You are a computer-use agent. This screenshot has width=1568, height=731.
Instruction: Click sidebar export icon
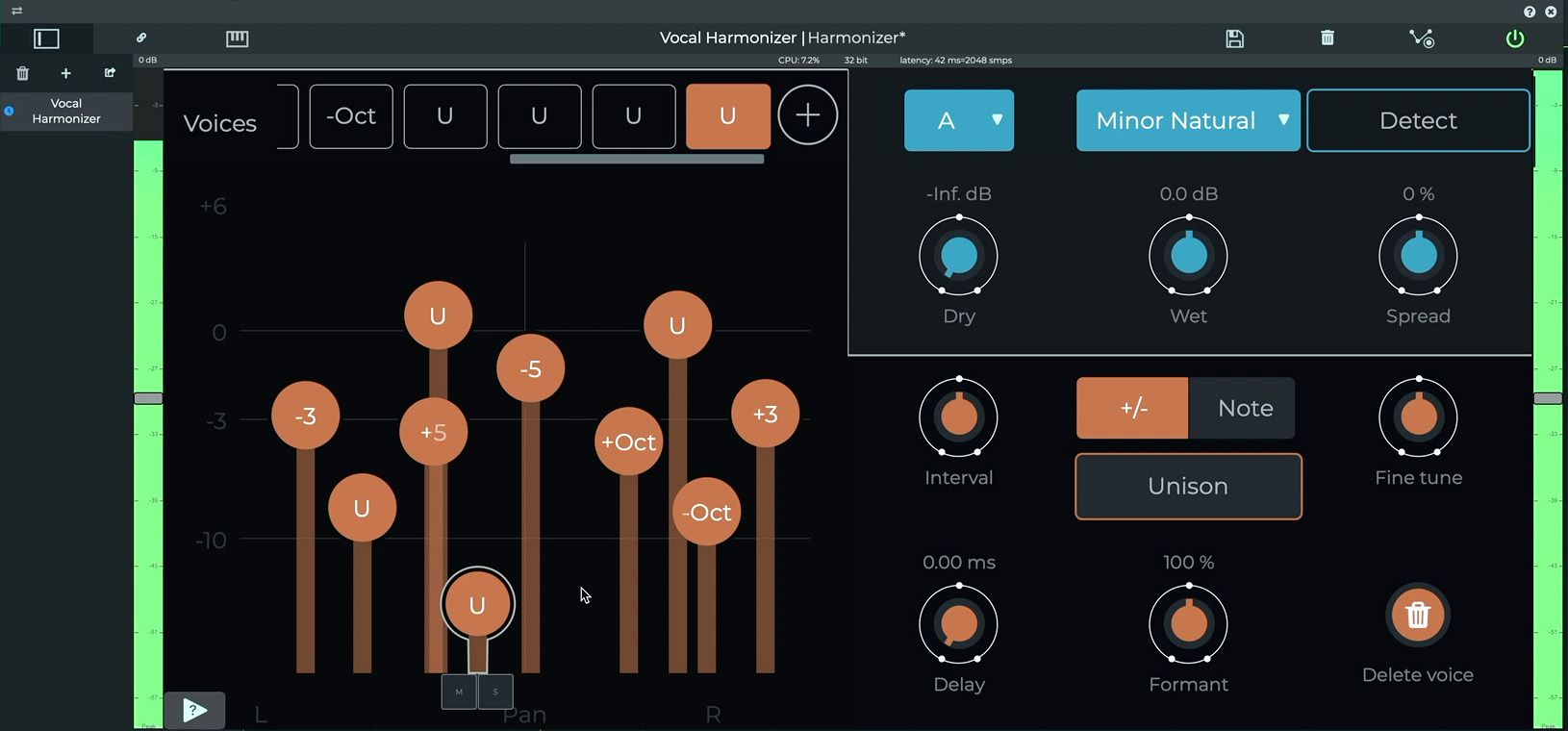click(110, 73)
